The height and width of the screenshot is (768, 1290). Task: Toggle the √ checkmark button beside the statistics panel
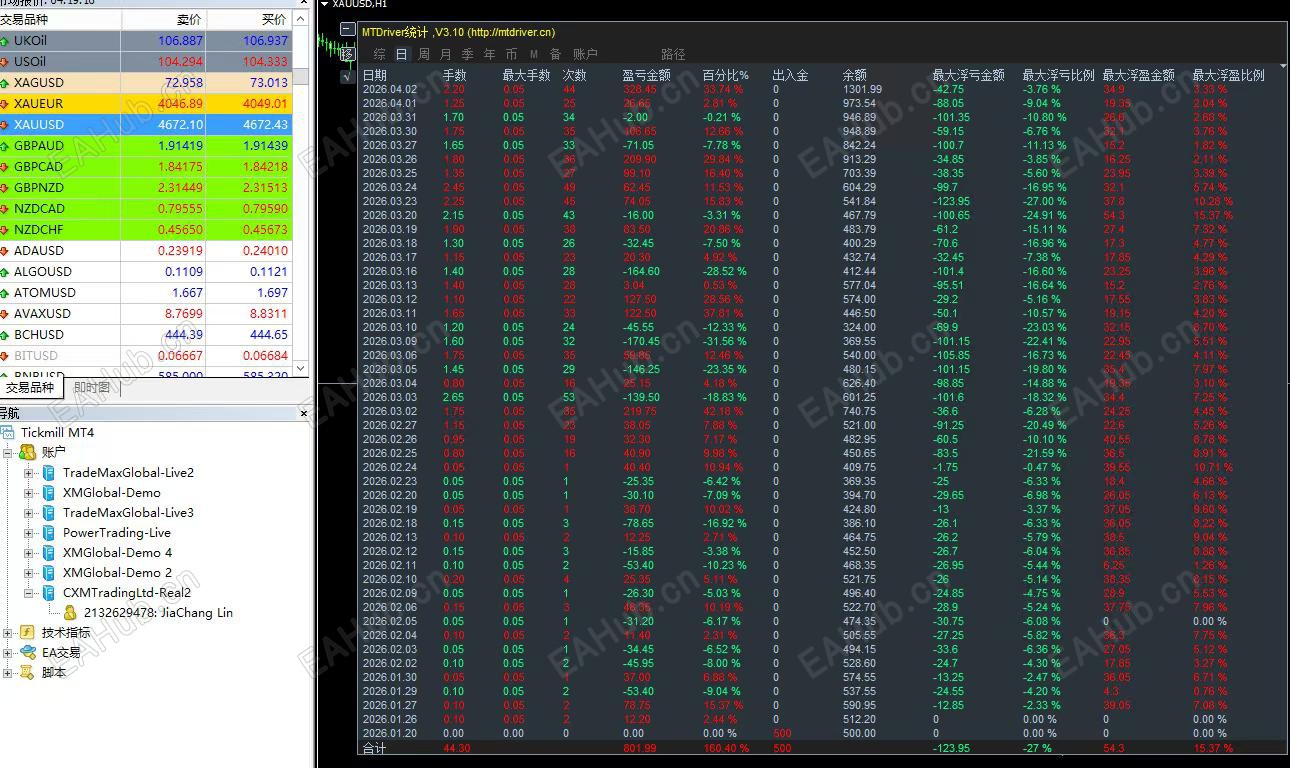coord(347,76)
